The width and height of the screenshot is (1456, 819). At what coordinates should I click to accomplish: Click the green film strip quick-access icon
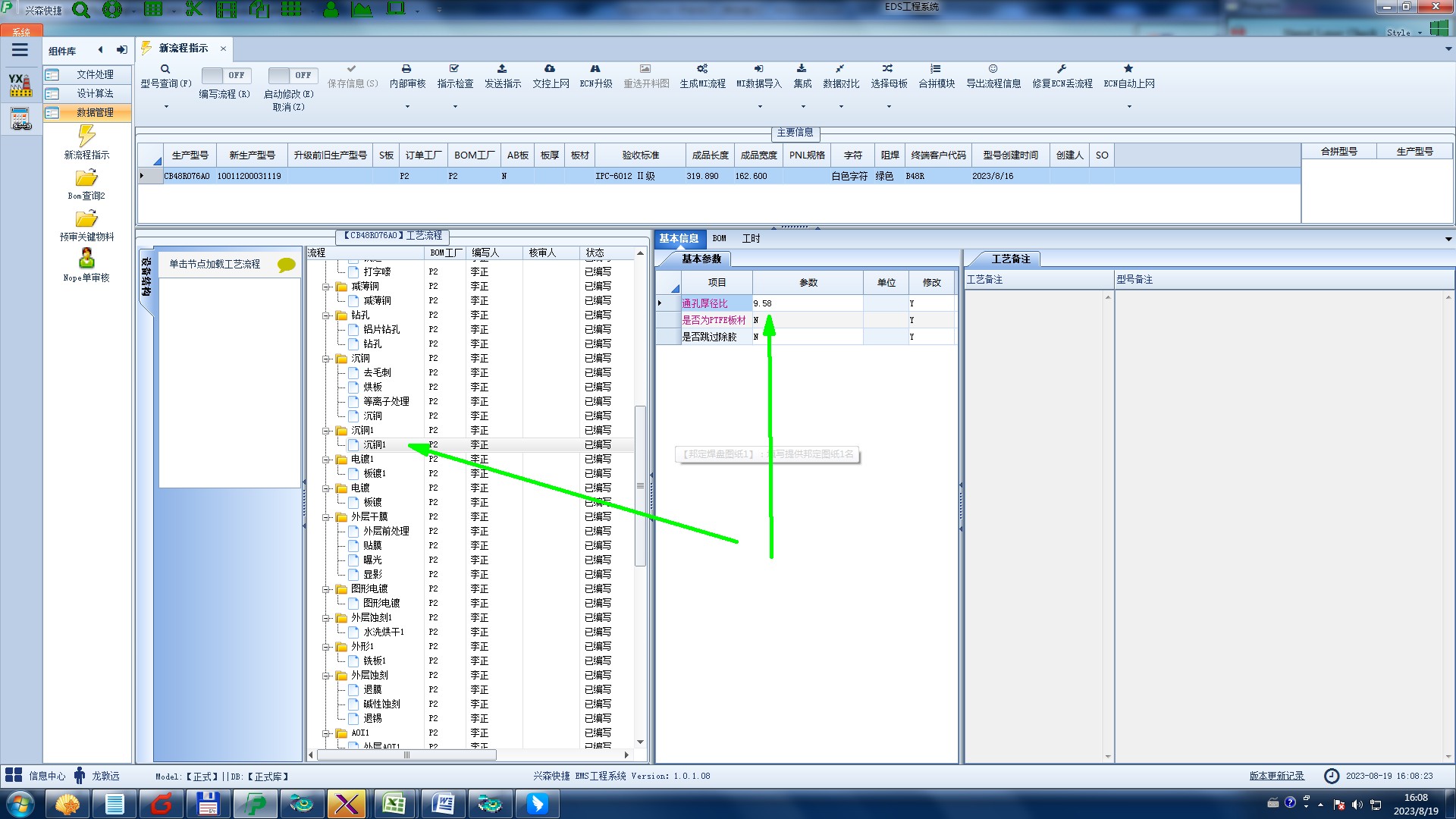(226, 10)
